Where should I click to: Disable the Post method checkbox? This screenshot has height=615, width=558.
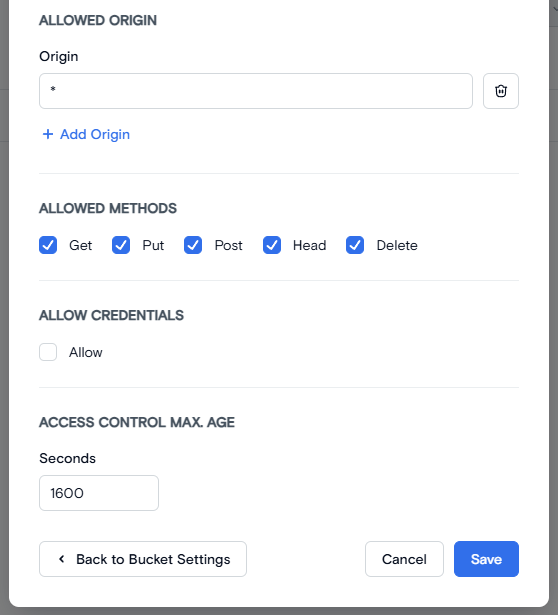tap(193, 245)
